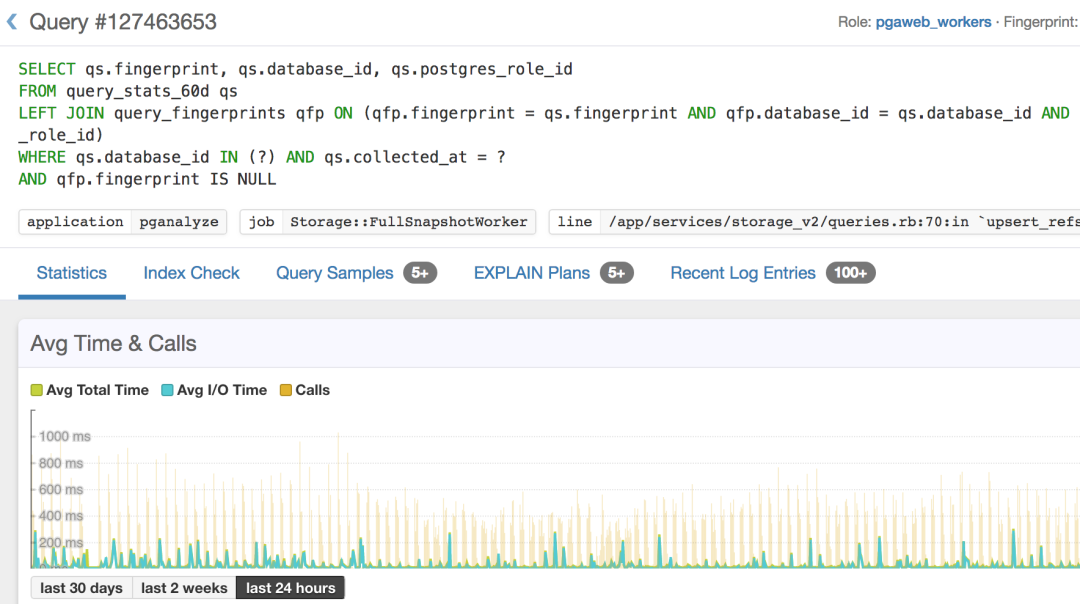1080x604 pixels.
Task: Select the last 30 days range
Action: tap(81, 588)
